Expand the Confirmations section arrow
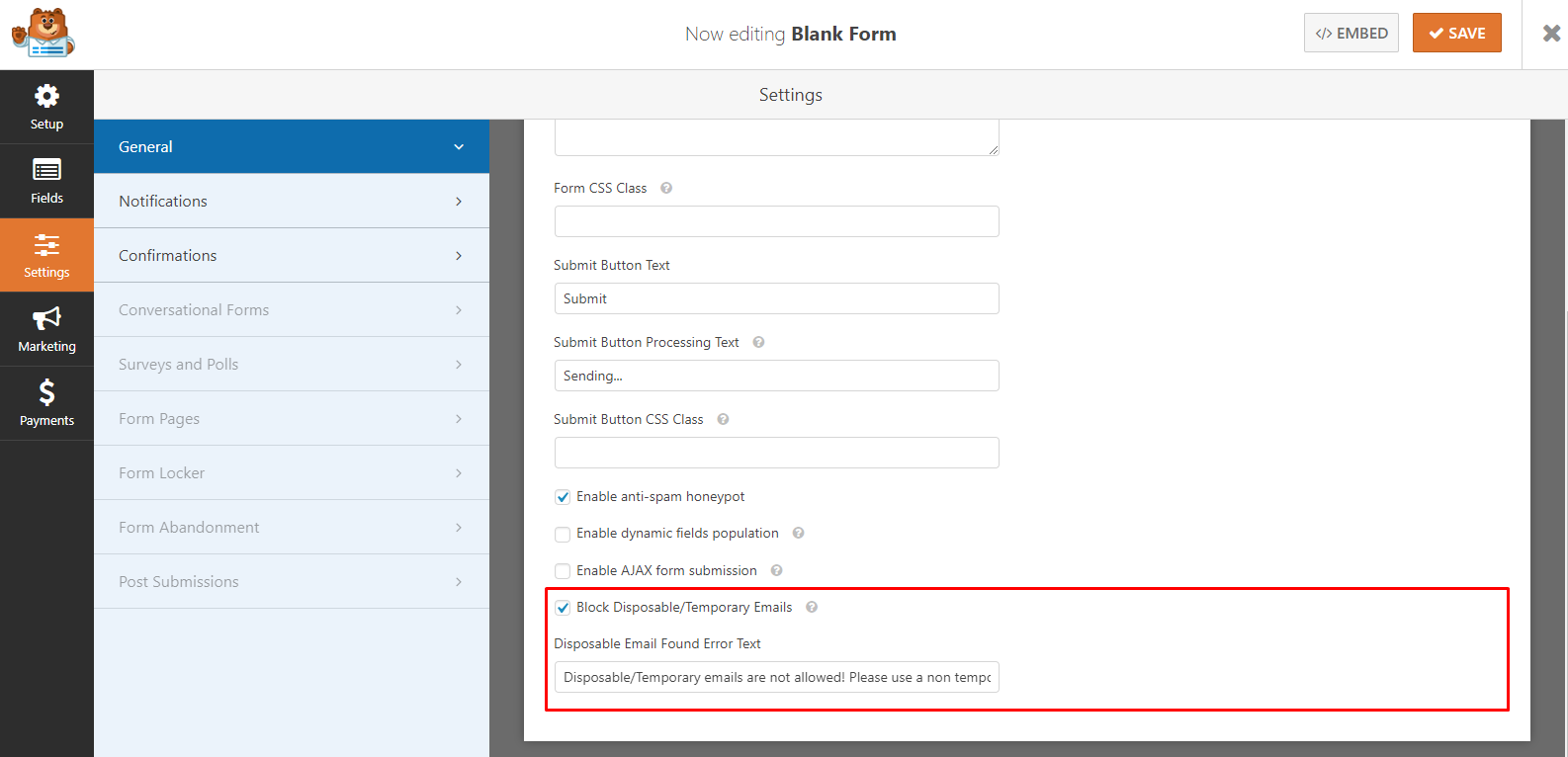The height and width of the screenshot is (757, 1568). (459, 256)
